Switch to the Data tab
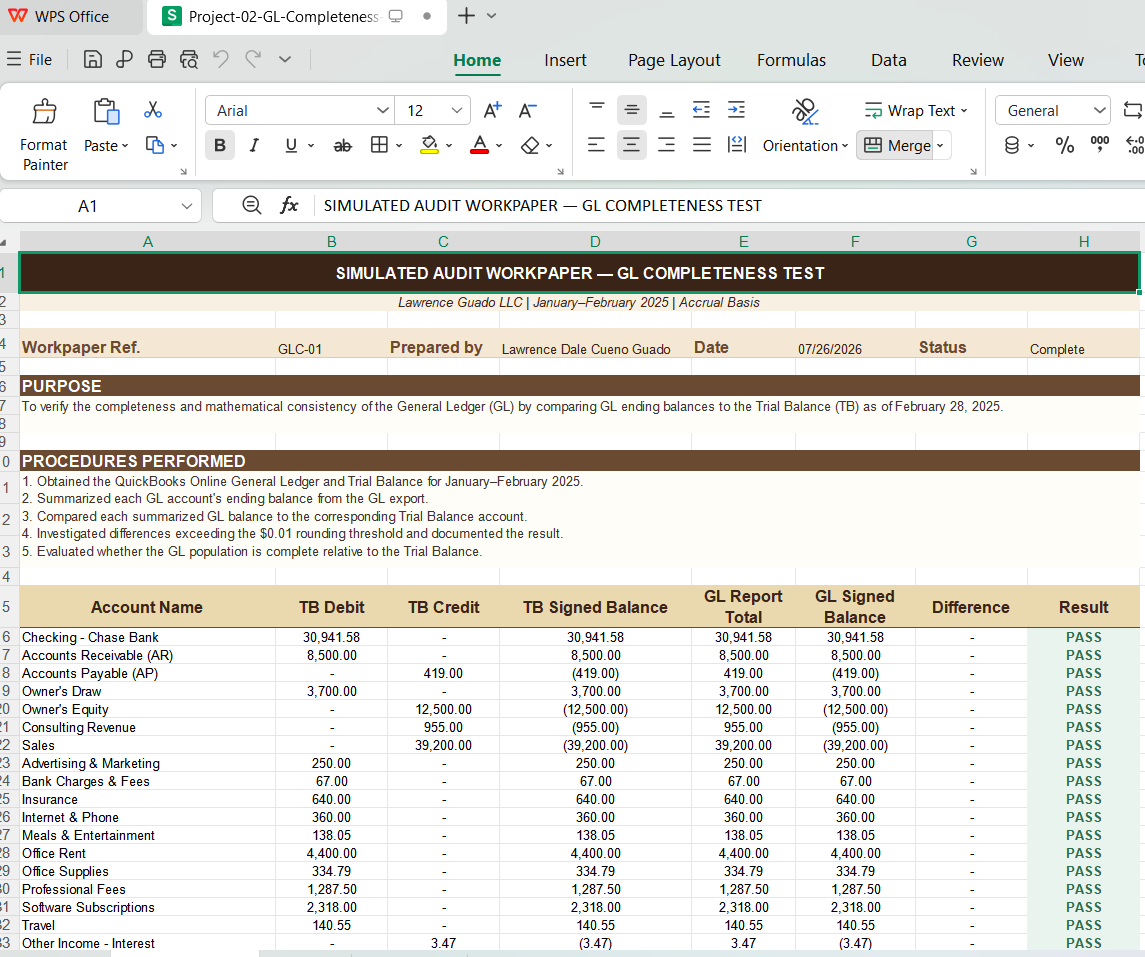1145x957 pixels. tap(889, 61)
